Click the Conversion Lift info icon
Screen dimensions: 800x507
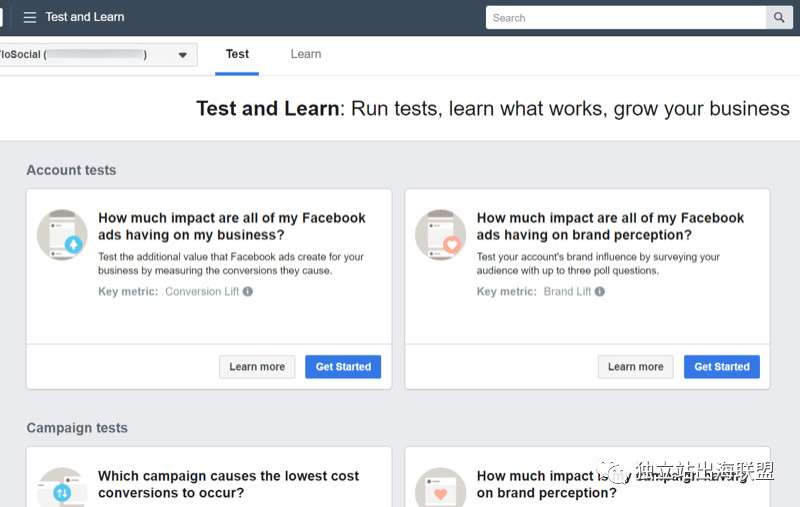coord(248,292)
